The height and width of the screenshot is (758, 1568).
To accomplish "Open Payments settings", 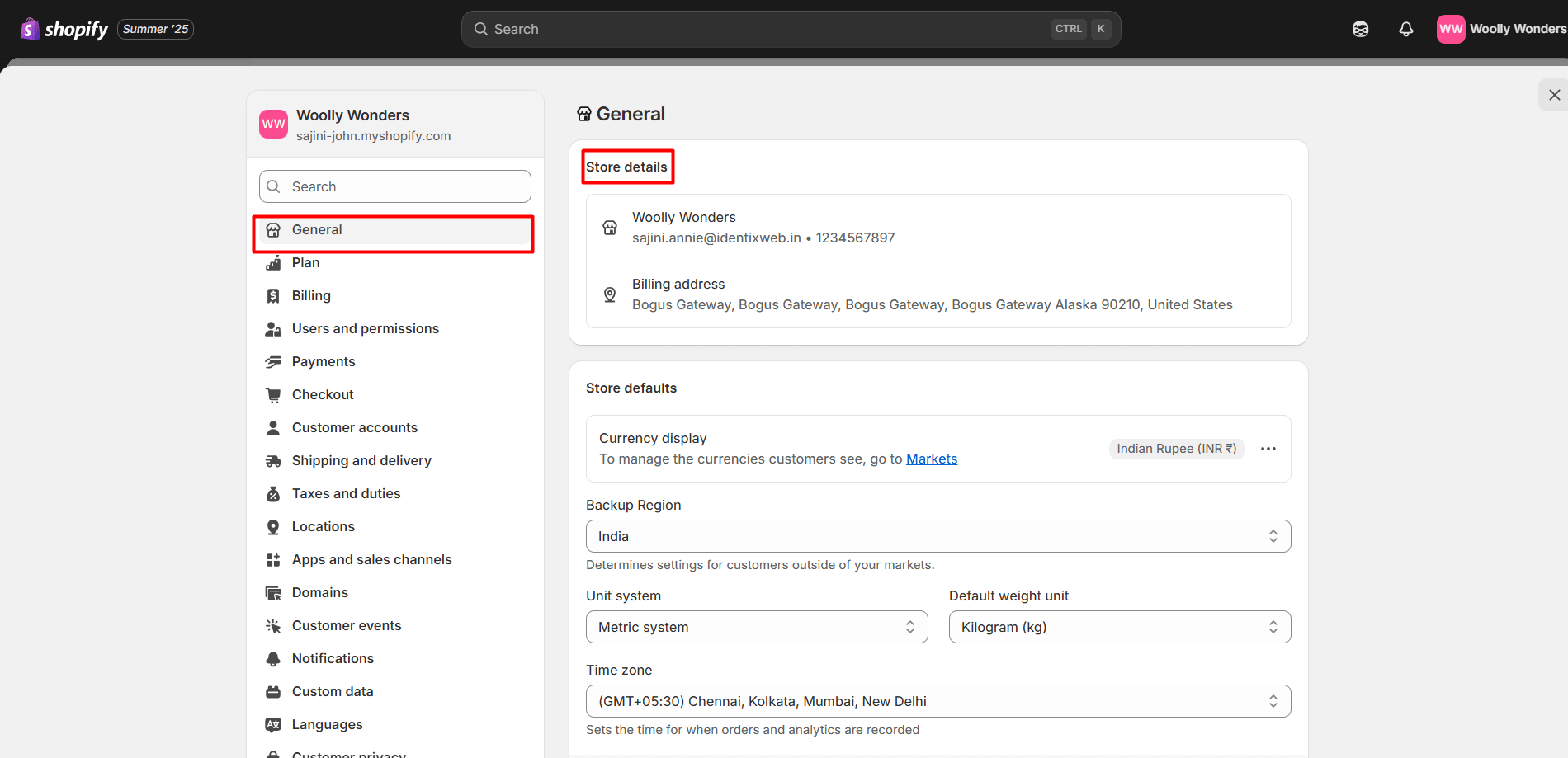I will [x=394, y=362].
